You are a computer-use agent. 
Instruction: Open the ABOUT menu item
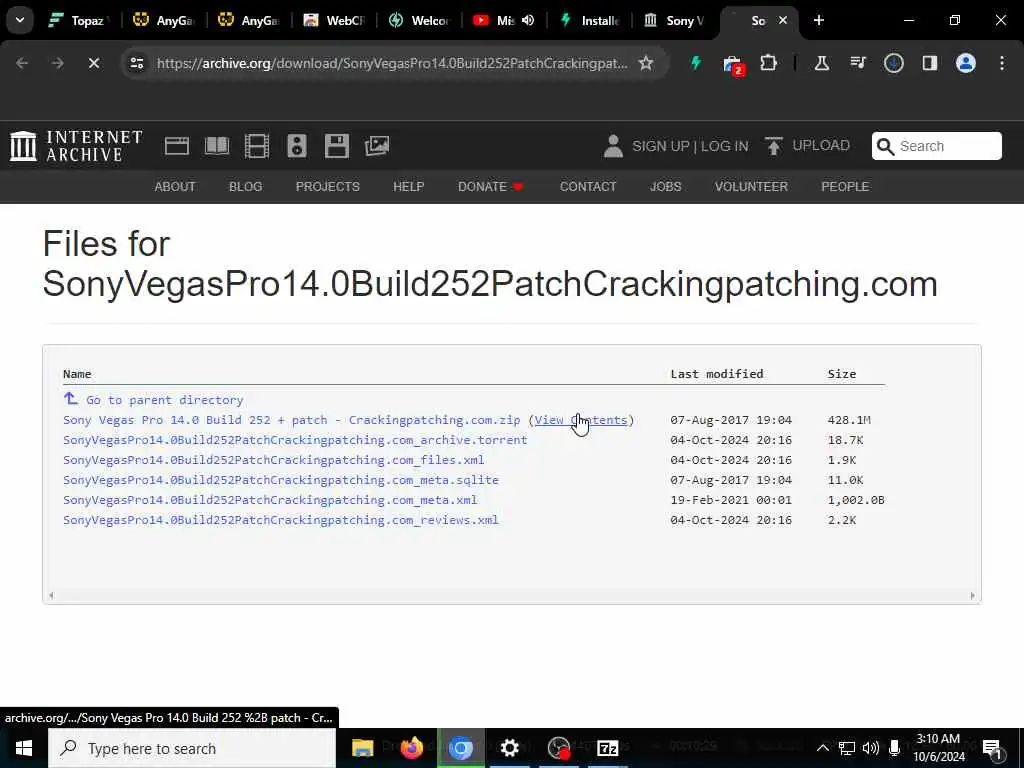click(x=174, y=187)
